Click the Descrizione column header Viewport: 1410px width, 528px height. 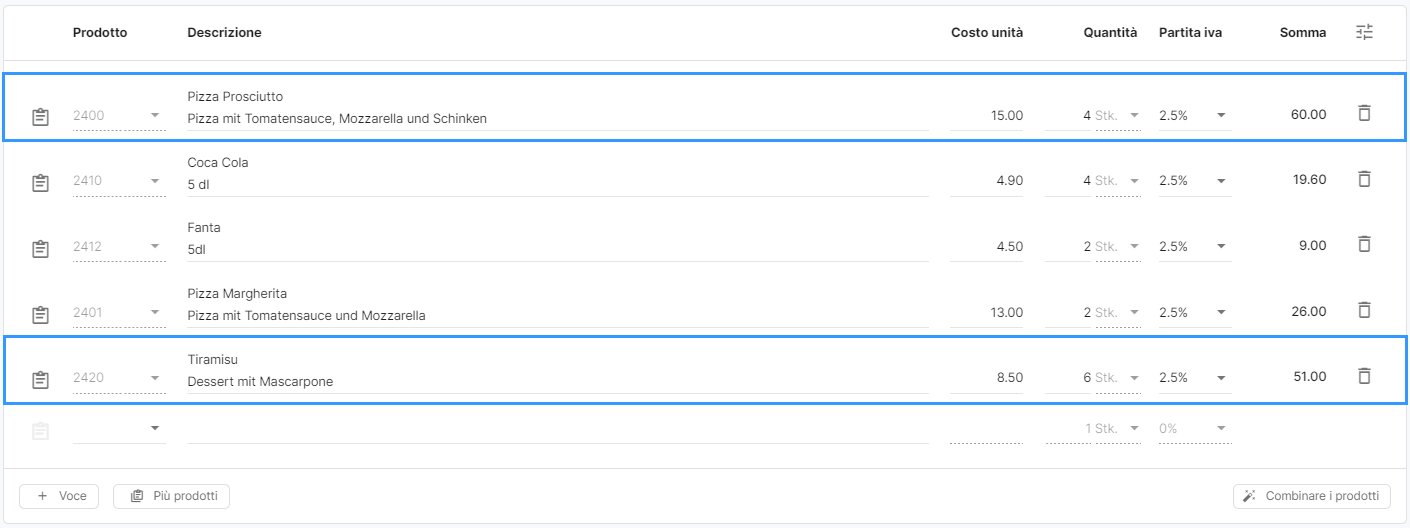[224, 32]
